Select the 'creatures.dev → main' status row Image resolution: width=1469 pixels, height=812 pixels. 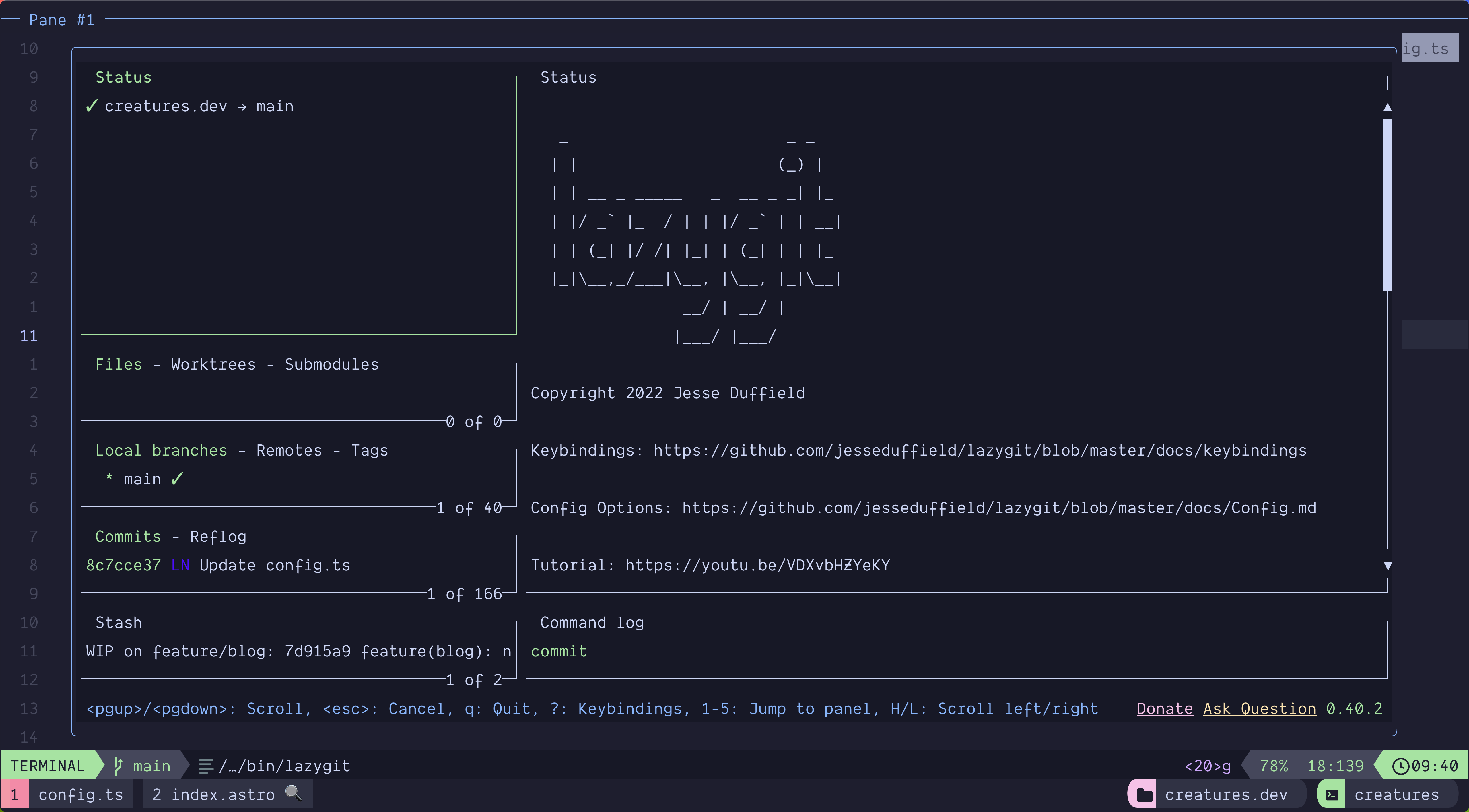pos(298,106)
